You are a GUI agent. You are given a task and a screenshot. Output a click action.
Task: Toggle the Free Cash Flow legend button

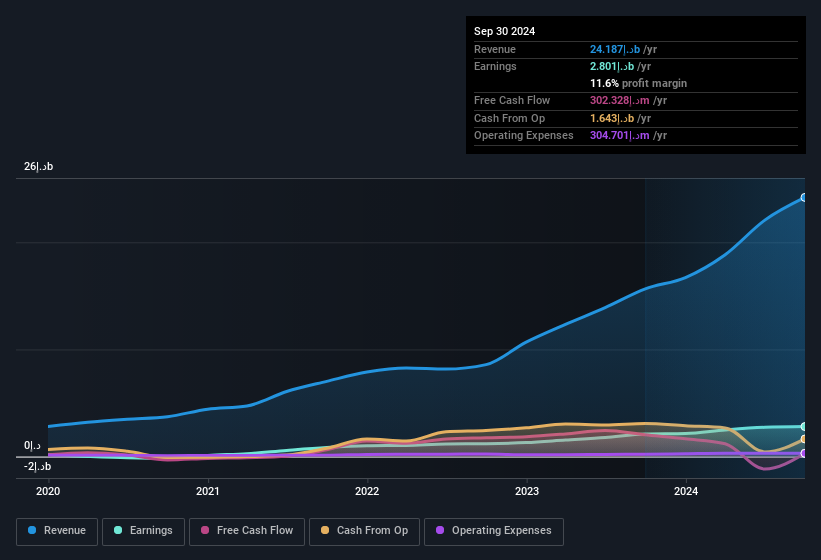tap(247, 531)
